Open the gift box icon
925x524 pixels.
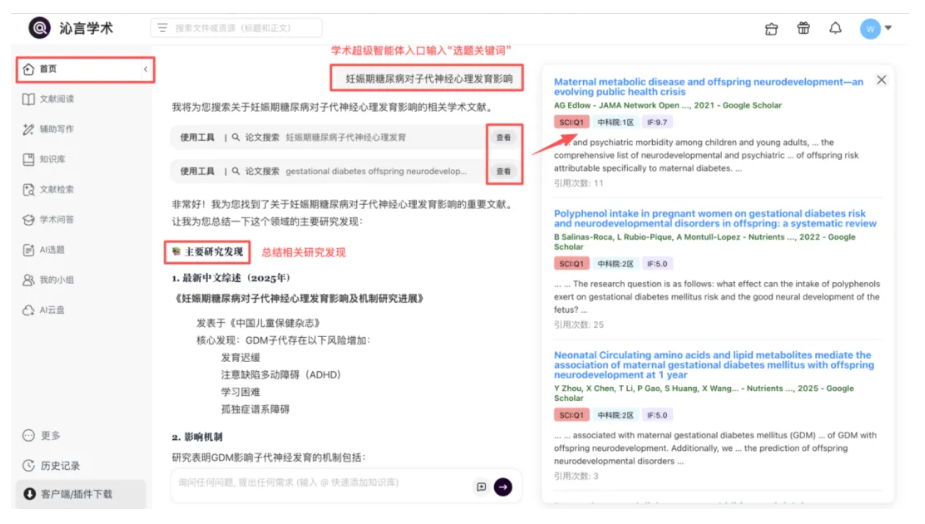coord(803,28)
